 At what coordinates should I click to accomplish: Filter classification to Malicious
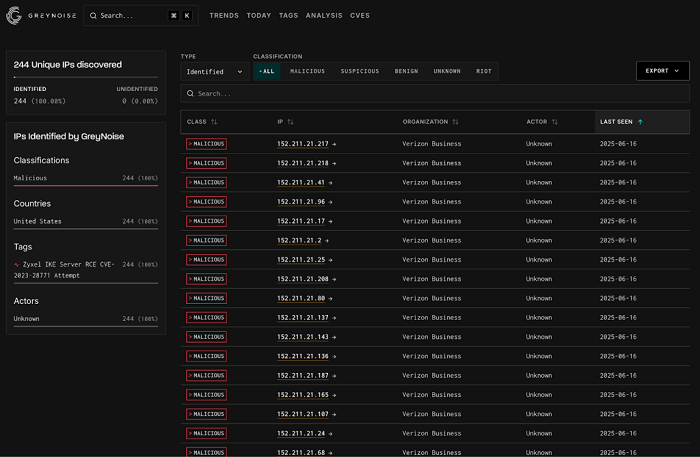(x=307, y=71)
